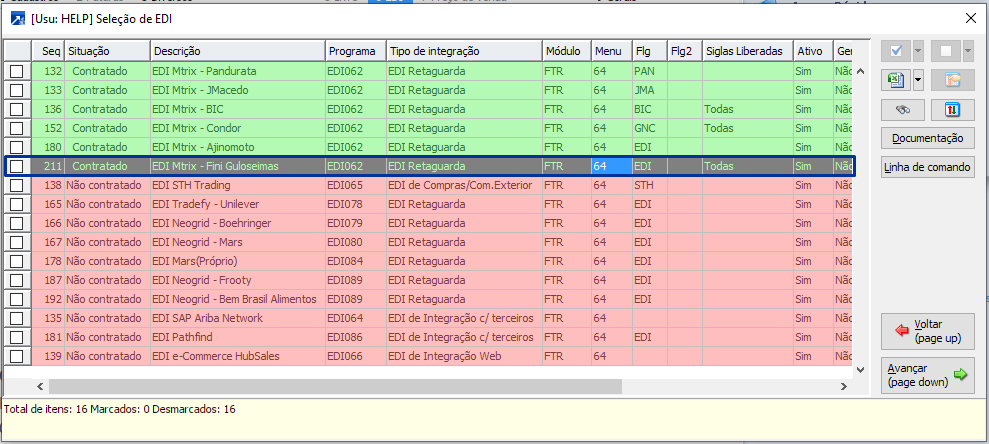Tick checkbox for EDI Tradefy - Unilever
This screenshot has width=989, height=444.
(x=17, y=204)
